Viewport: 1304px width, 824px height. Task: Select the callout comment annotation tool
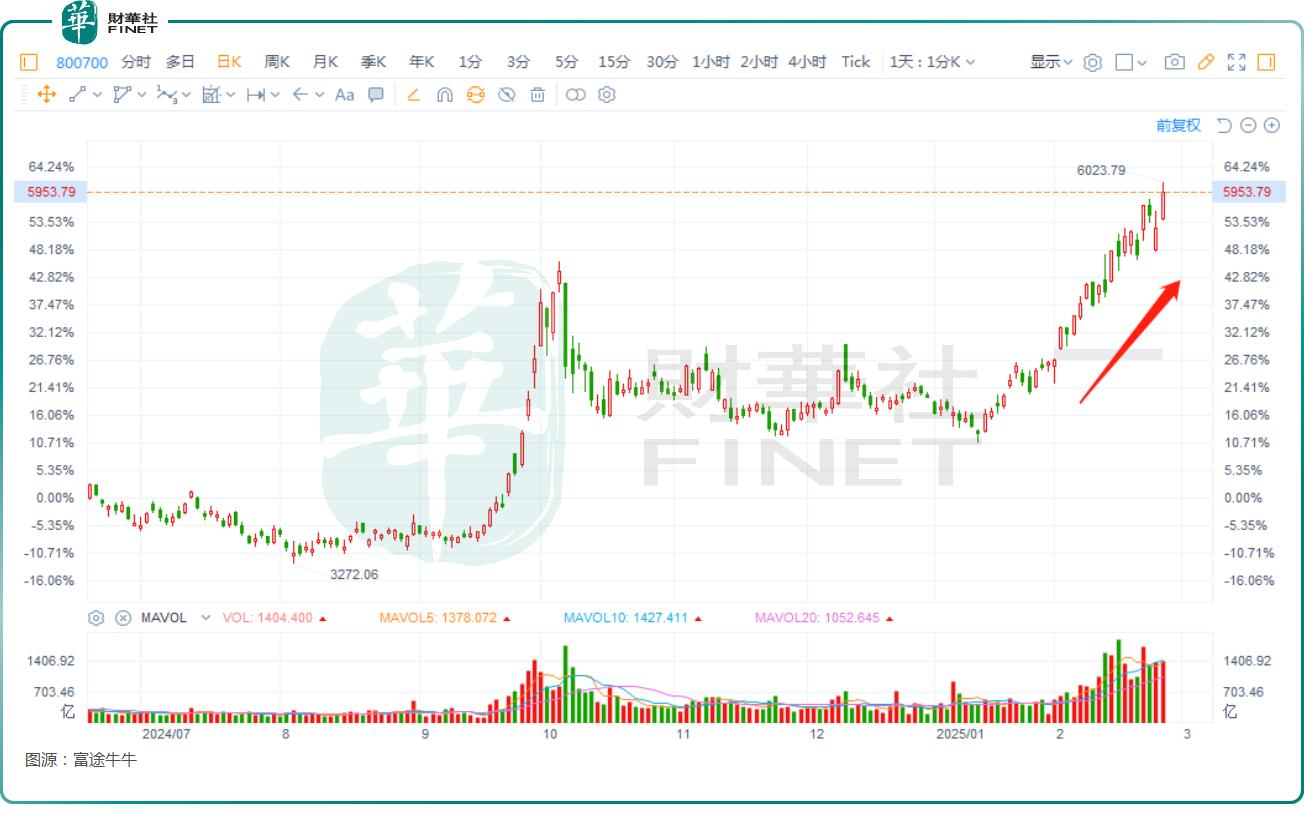[376, 95]
